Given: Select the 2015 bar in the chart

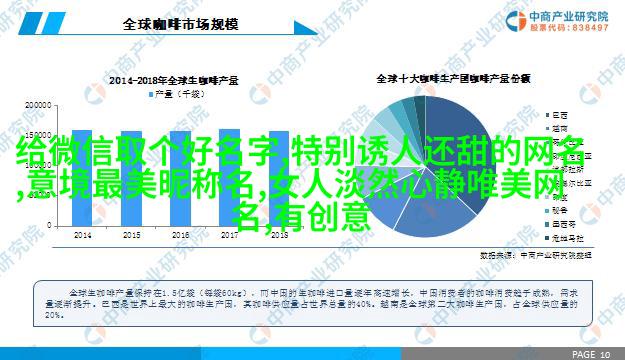Looking at the screenshot, I should 132,179.
